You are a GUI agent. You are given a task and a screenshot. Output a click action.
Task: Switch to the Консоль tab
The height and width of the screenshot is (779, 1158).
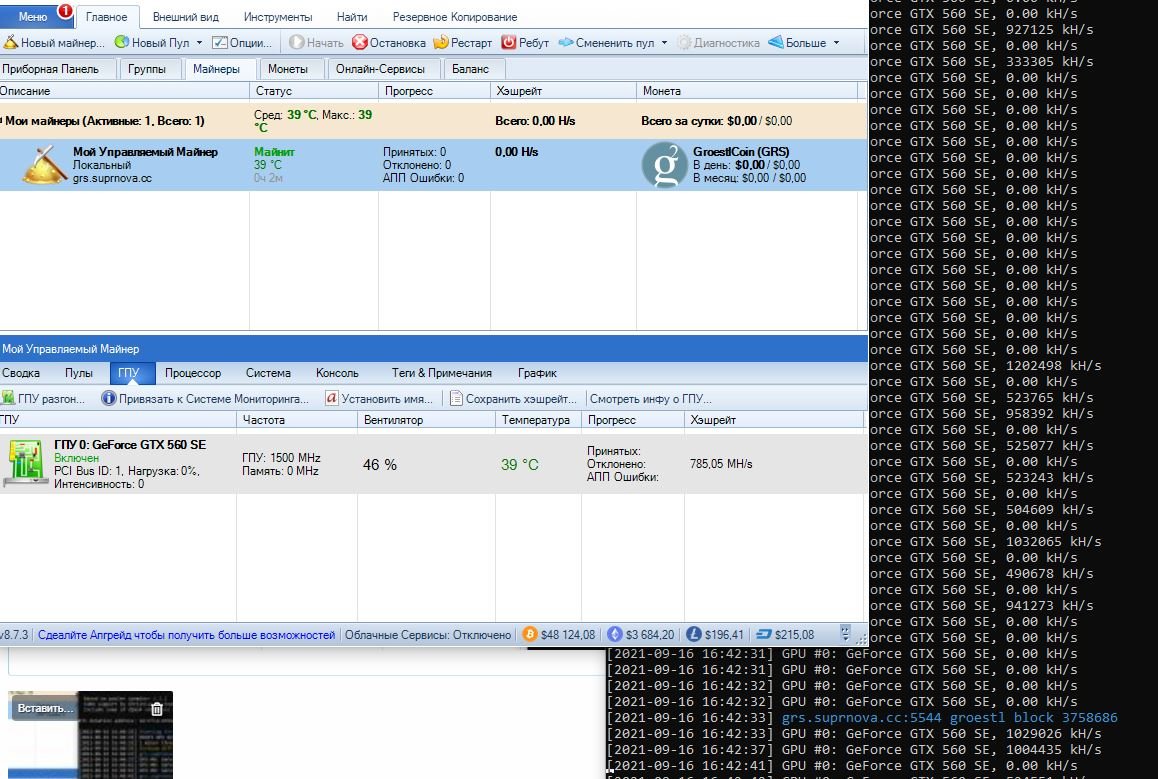[337, 373]
